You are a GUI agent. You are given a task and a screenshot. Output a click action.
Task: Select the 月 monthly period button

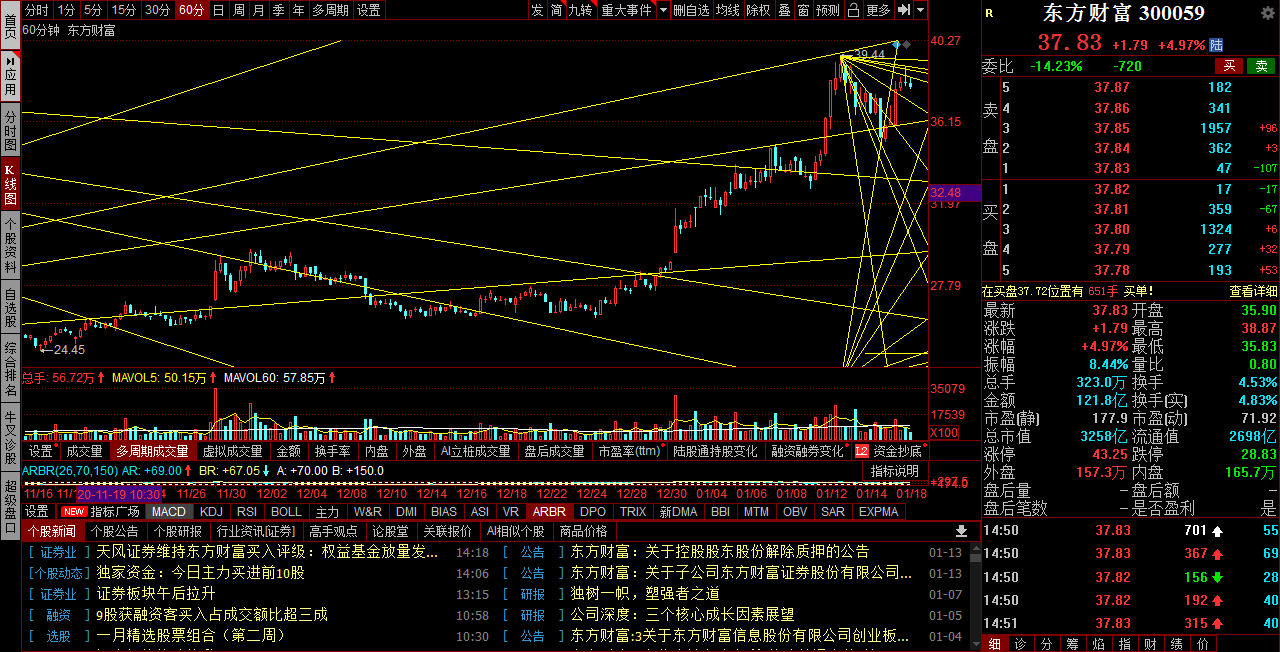pyautogui.click(x=258, y=10)
